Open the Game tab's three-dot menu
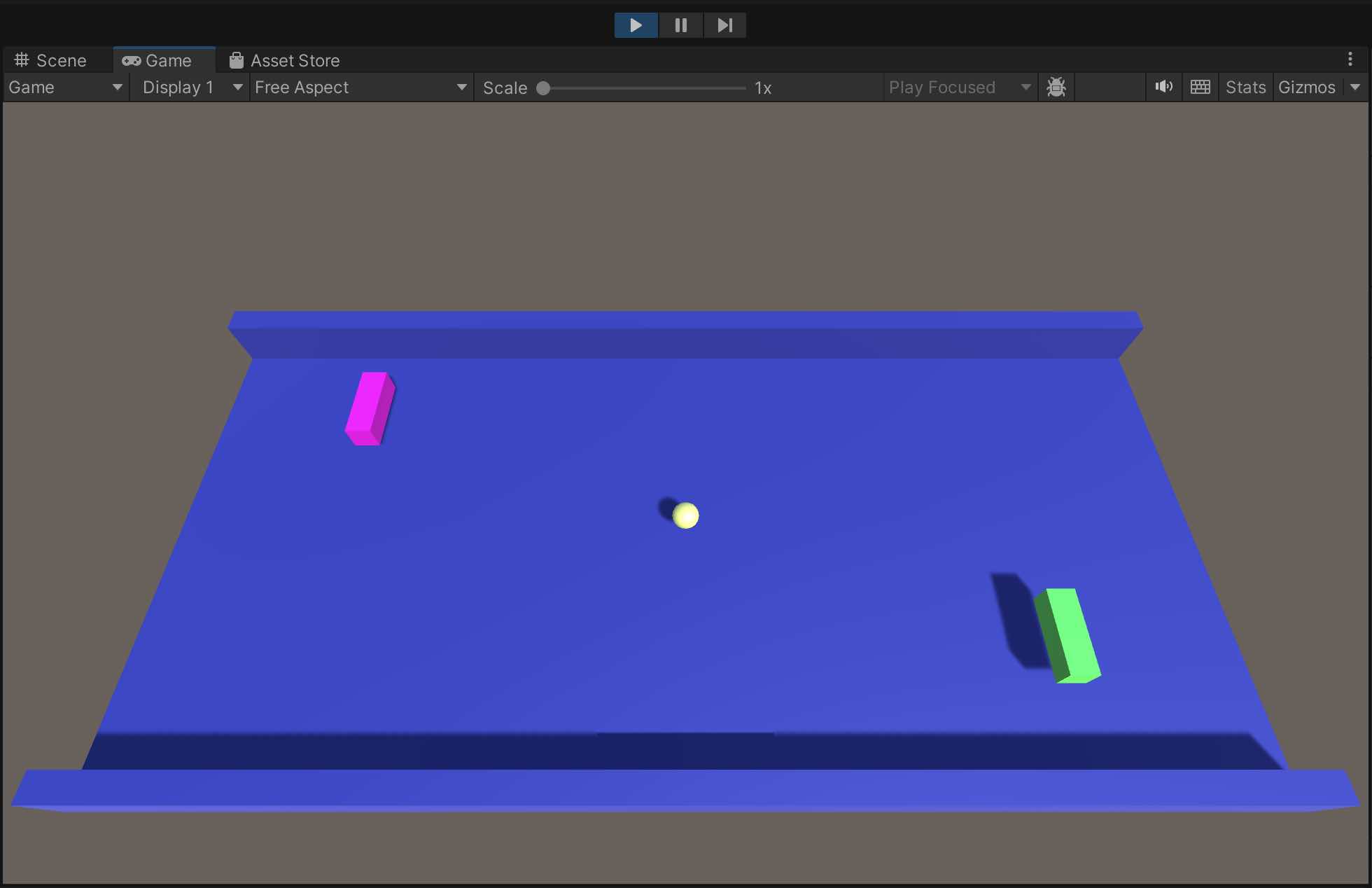 click(1350, 60)
